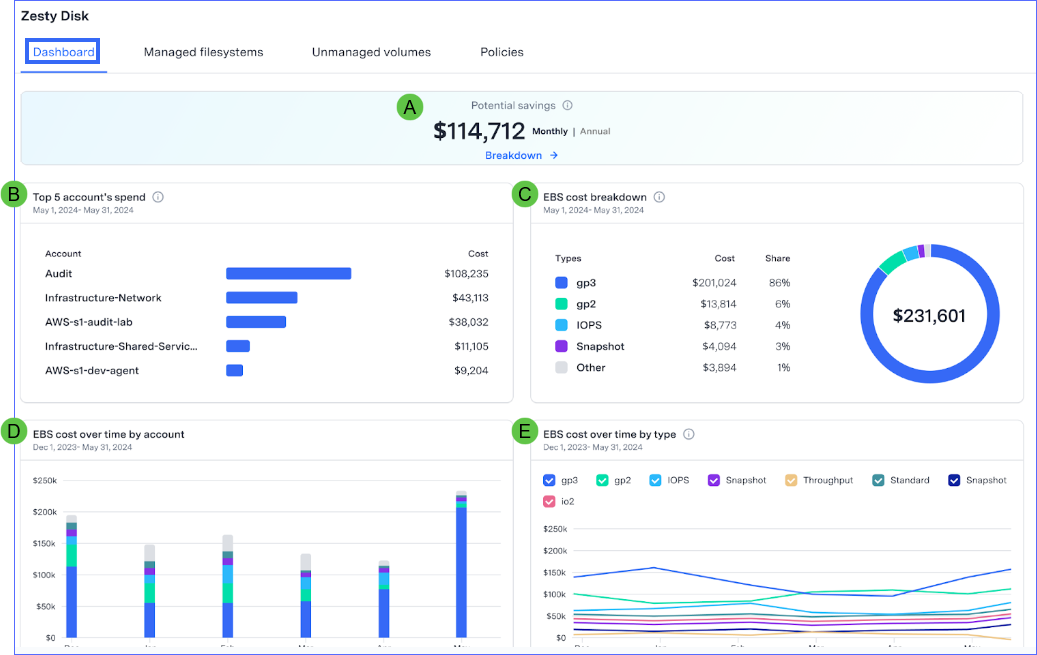Click the green E annotation marker
This screenshot has height=655, width=1037.
(524, 432)
